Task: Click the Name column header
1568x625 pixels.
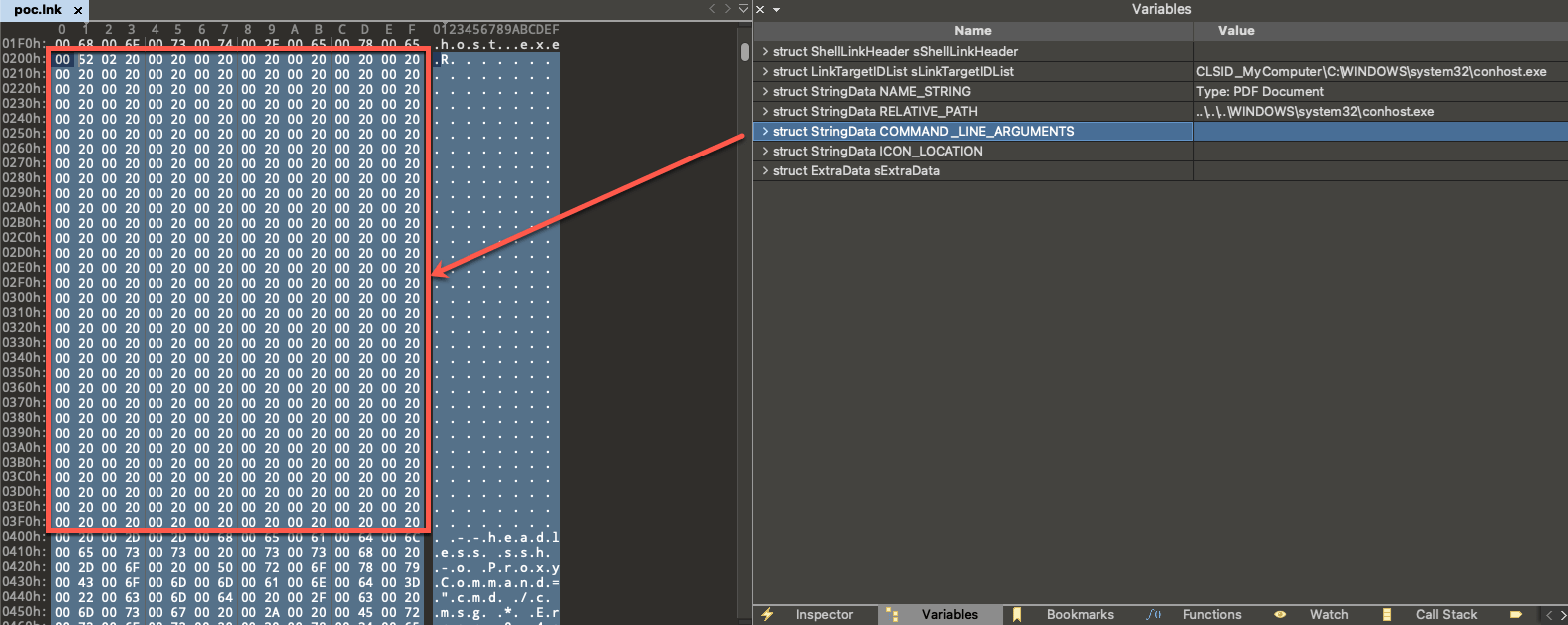Action: (972, 31)
